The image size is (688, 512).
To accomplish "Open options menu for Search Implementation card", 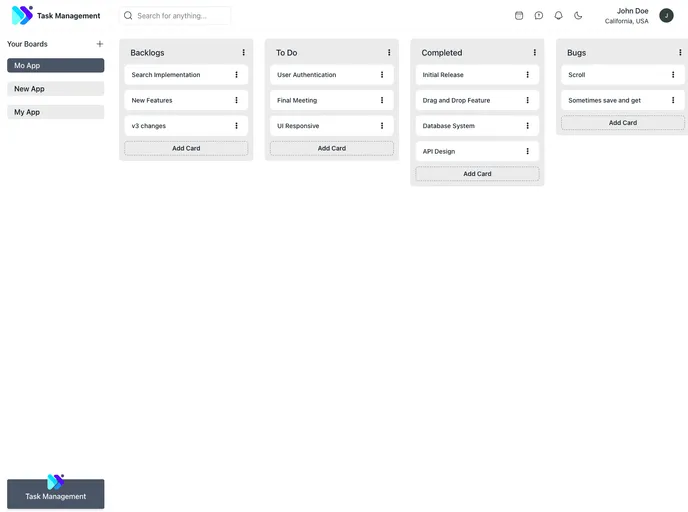I will [x=237, y=75].
